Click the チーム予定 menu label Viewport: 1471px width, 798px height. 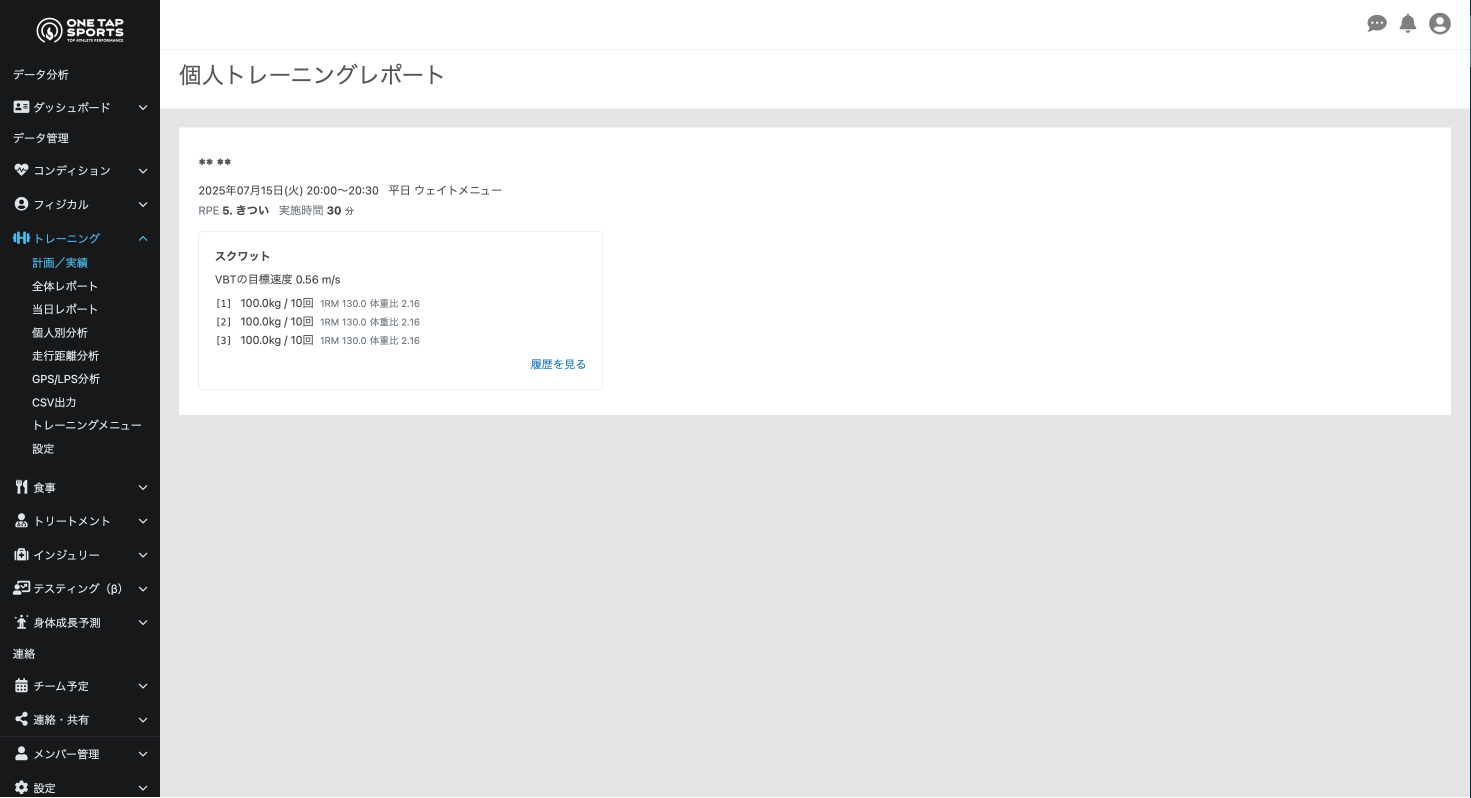click(61, 686)
